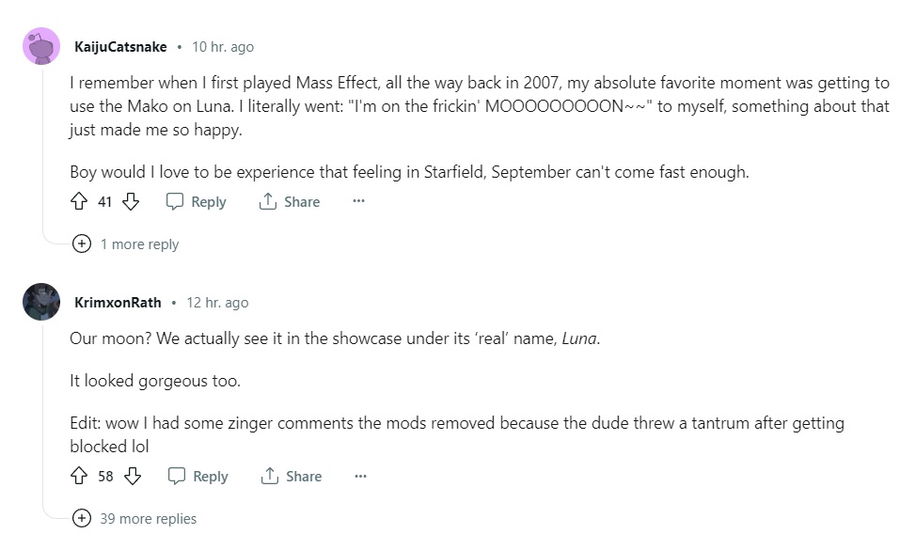Open KaijuCatsnake's user avatar

pyautogui.click(x=41, y=47)
